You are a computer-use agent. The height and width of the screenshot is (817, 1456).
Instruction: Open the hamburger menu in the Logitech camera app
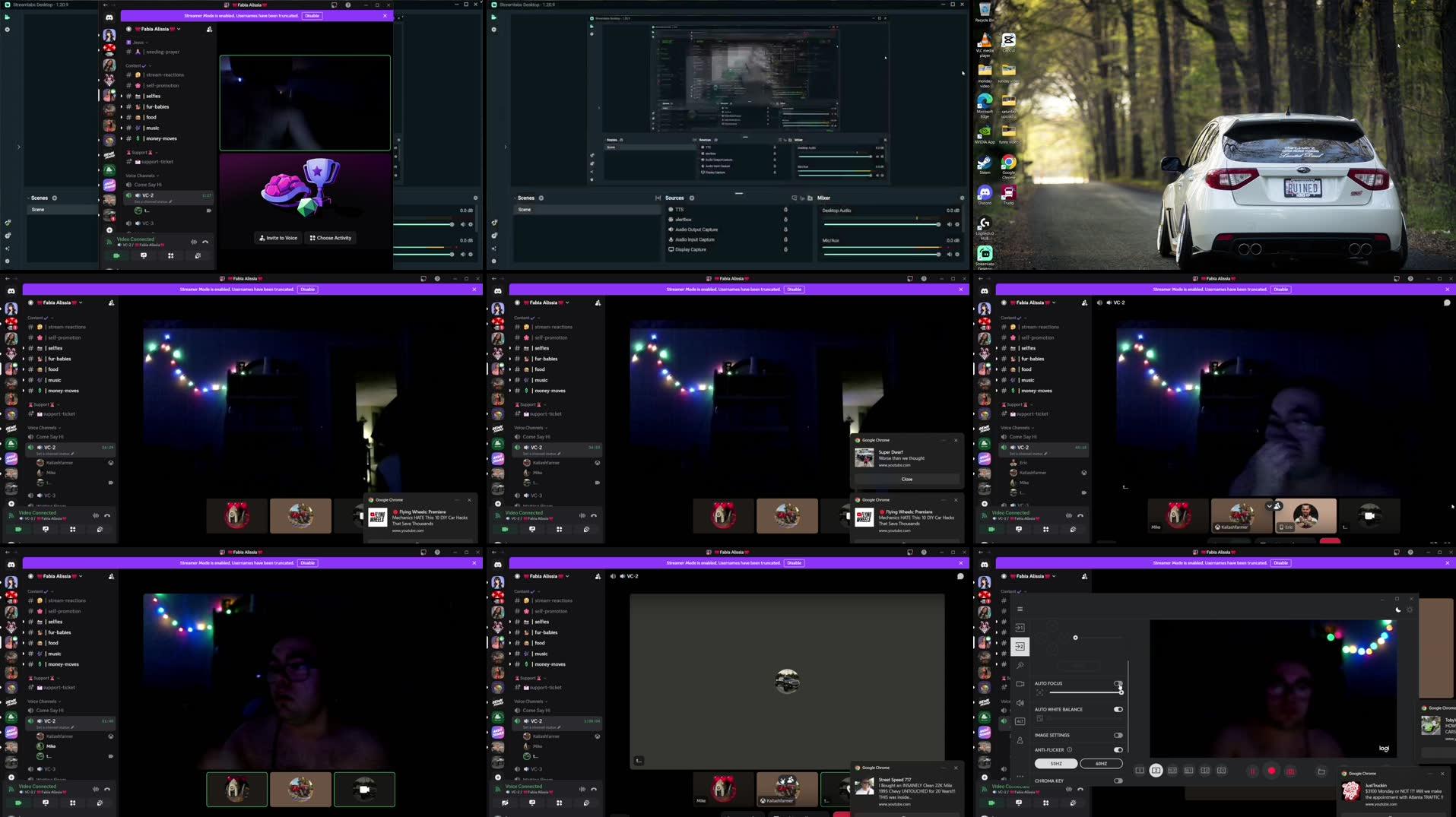pos(1020,609)
